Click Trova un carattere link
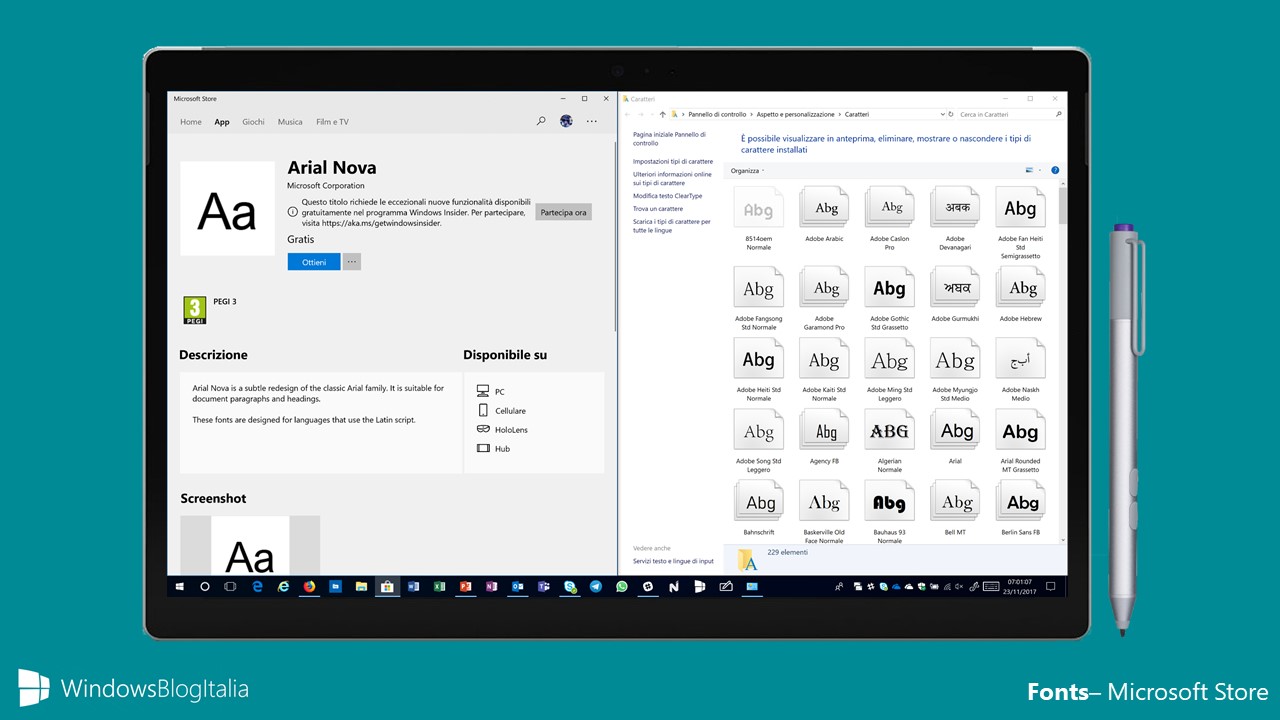Image resolution: width=1280 pixels, height=720 pixels. click(x=658, y=209)
